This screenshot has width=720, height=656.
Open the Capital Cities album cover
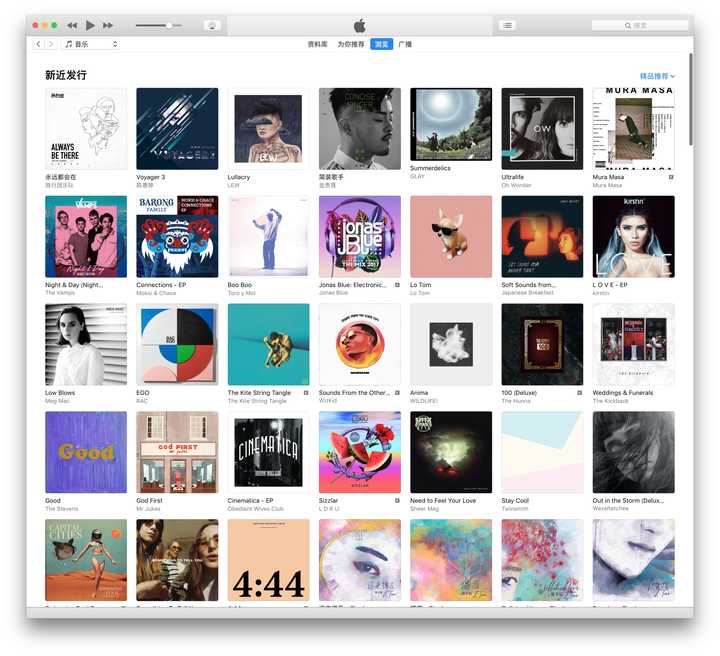[86, 561]
